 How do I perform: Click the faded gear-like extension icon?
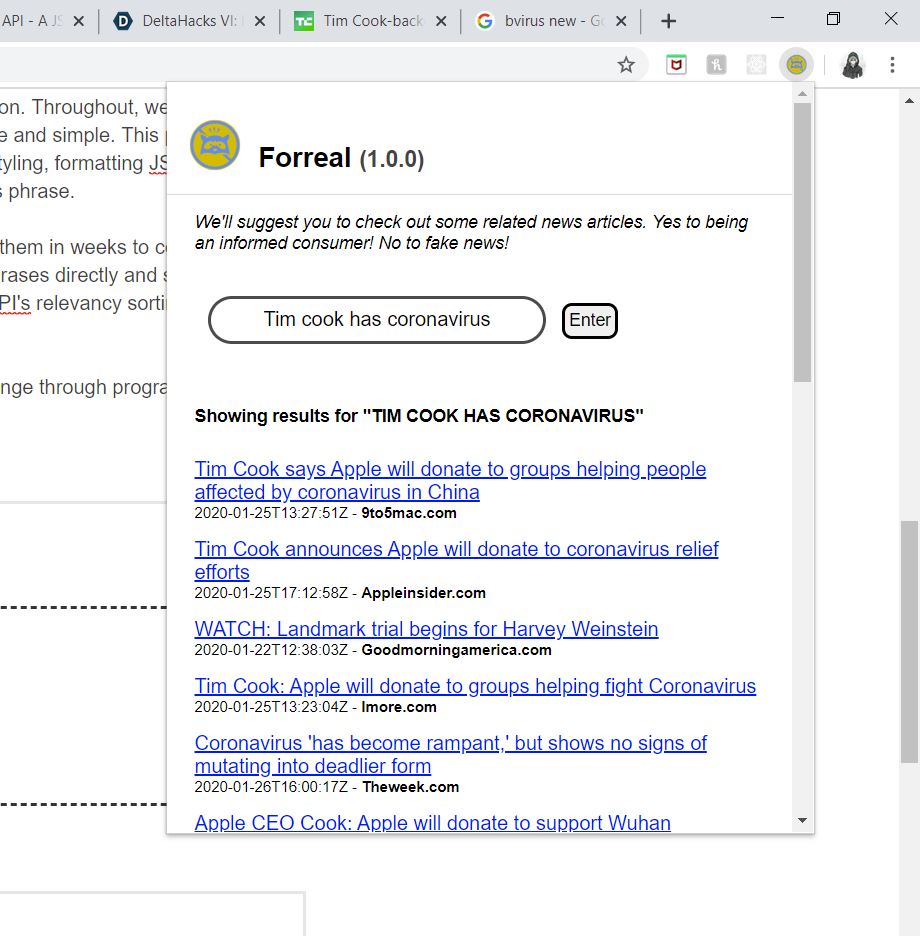point(756,64)
